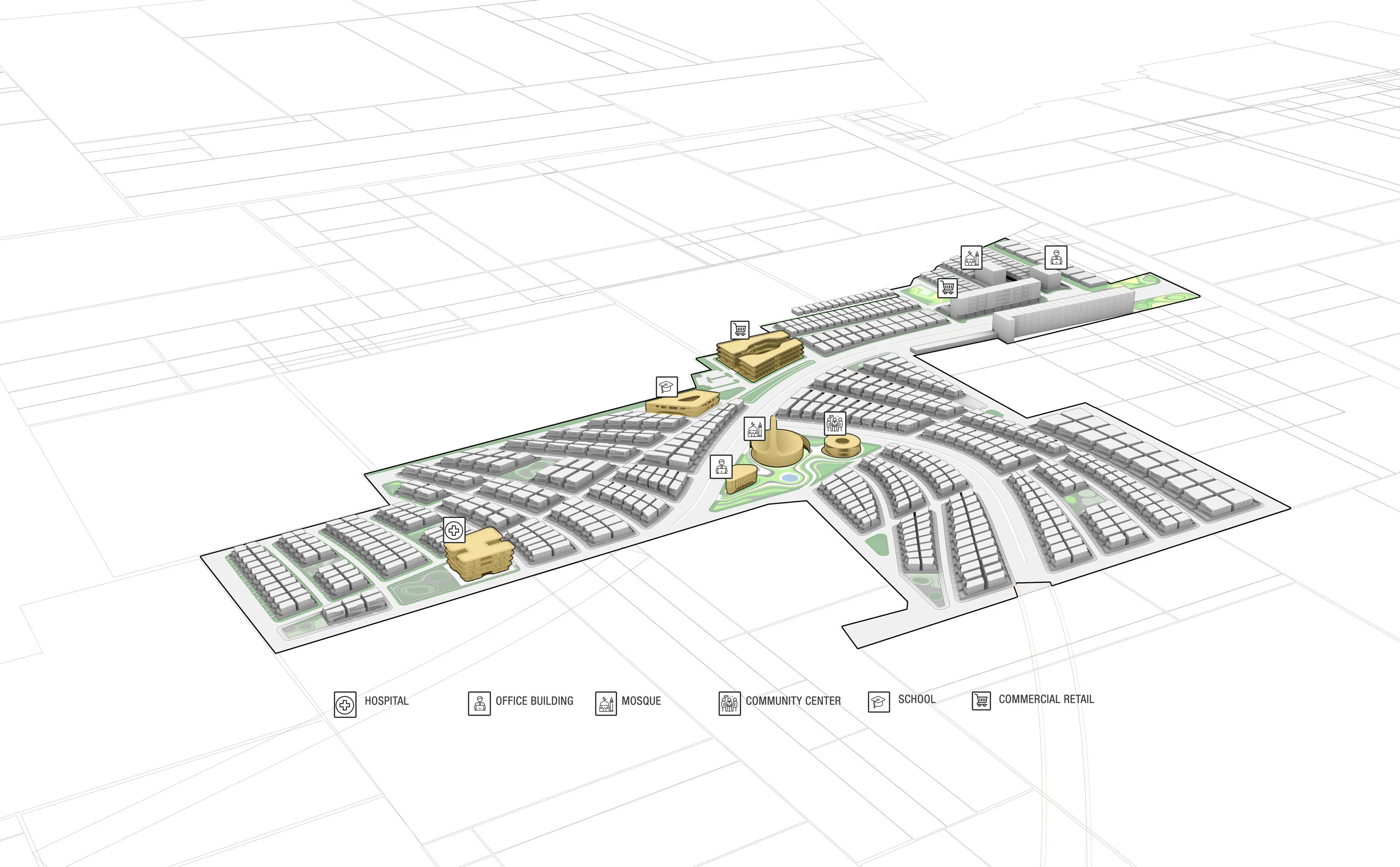
Task: Click the office building icon in legend
Action: click(x=479, y=704)
